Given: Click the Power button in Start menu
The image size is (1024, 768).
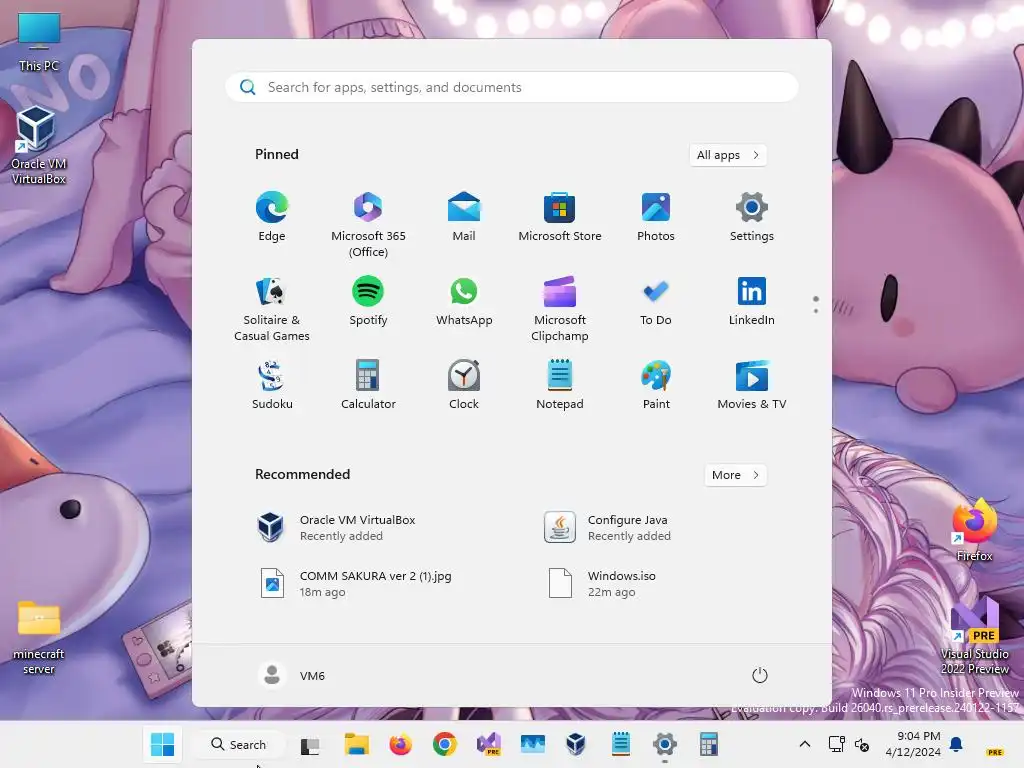Looking at the screenshot, I should 760,675.
